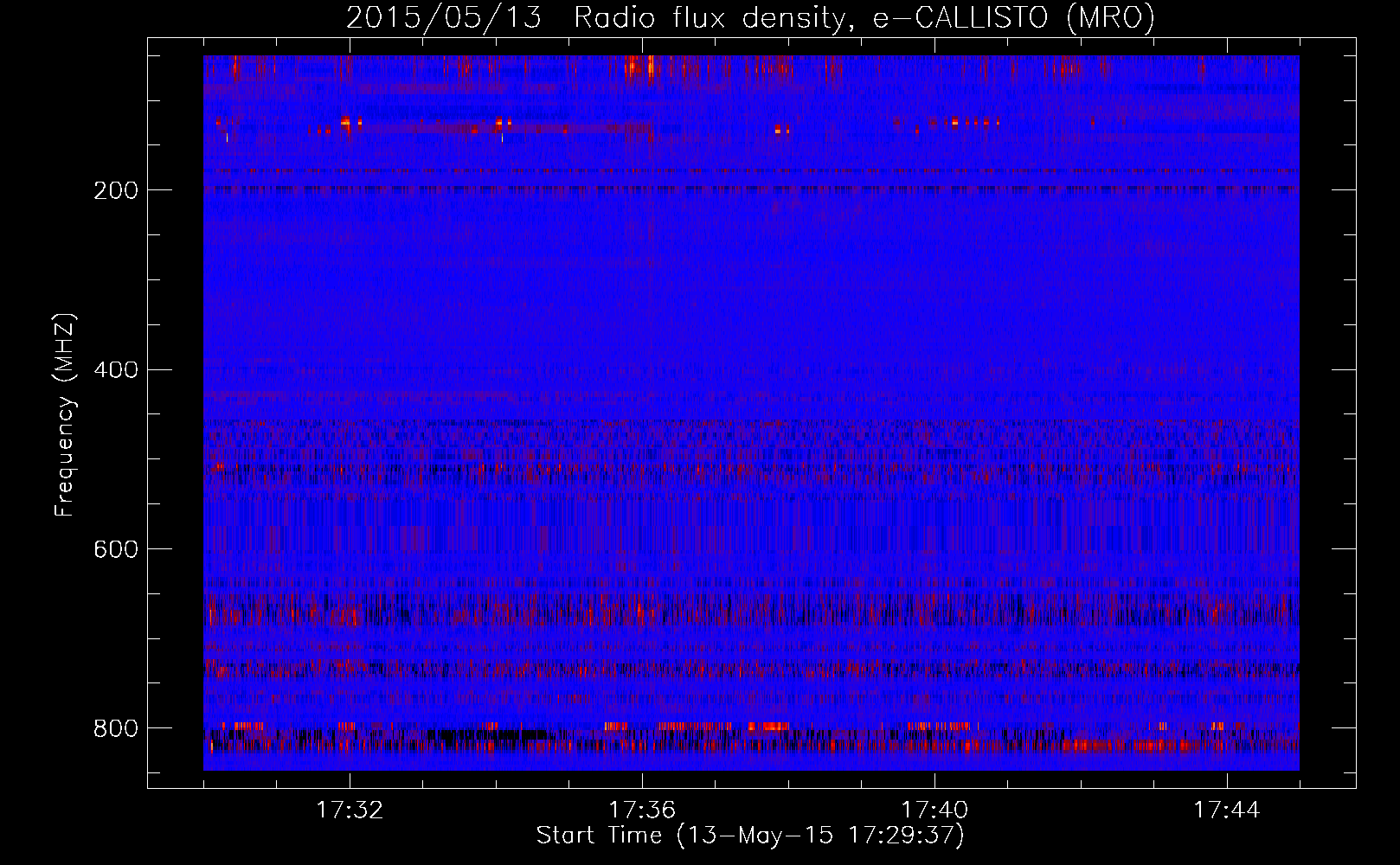
Task: Click the 17:40 time tick label
Action: [x=934, y=811]
